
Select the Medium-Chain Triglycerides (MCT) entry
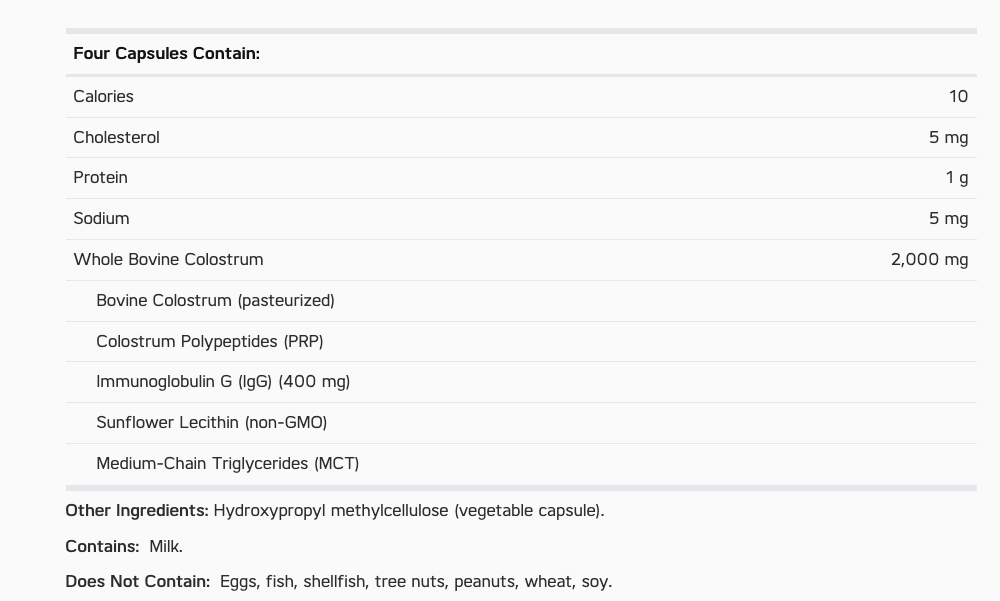[x=228, y=463]
